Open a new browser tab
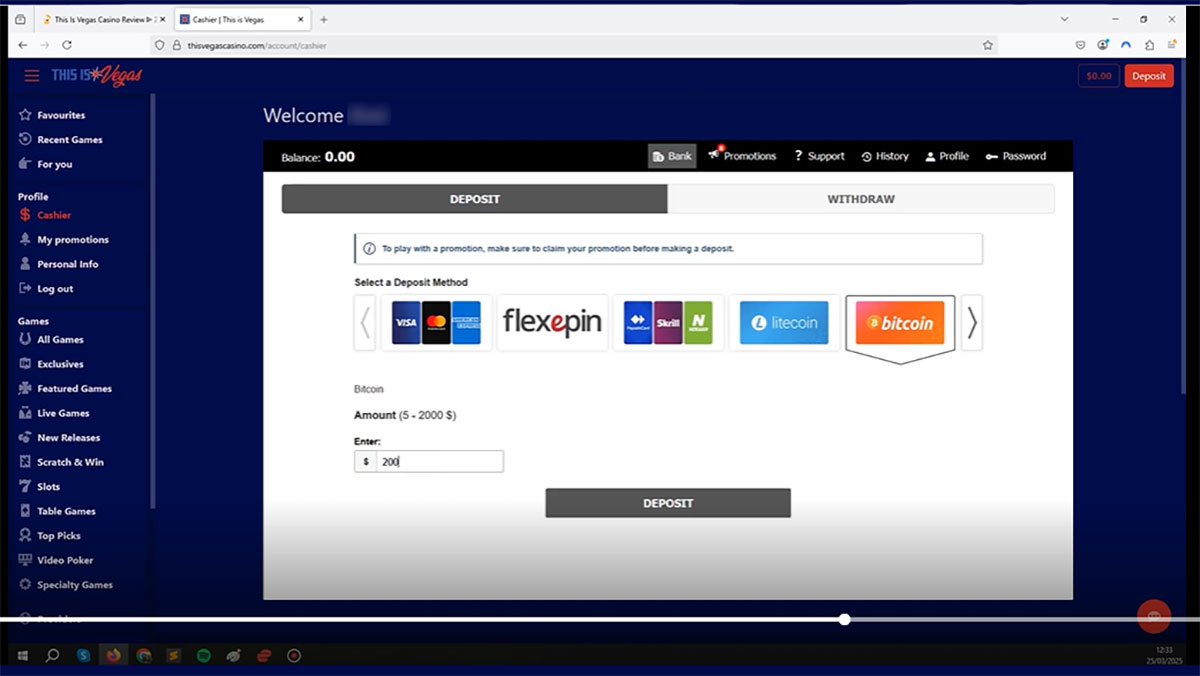This screenshot has width=1200, height=676. (x=323, y=19)
